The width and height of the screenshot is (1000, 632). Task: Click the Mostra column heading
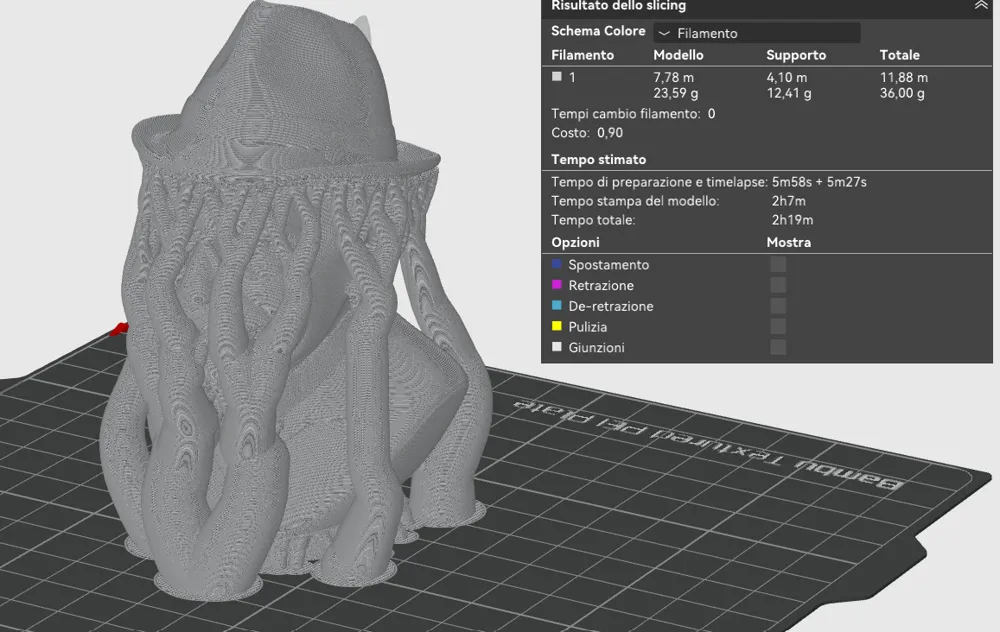pyautogui.click(x=788, y=242)
